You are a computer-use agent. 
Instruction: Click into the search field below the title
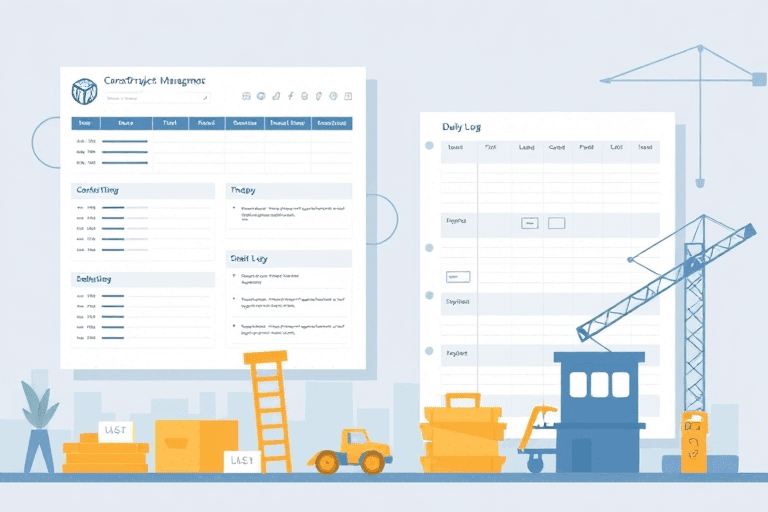pyautogui.click(x=150, y=98)
